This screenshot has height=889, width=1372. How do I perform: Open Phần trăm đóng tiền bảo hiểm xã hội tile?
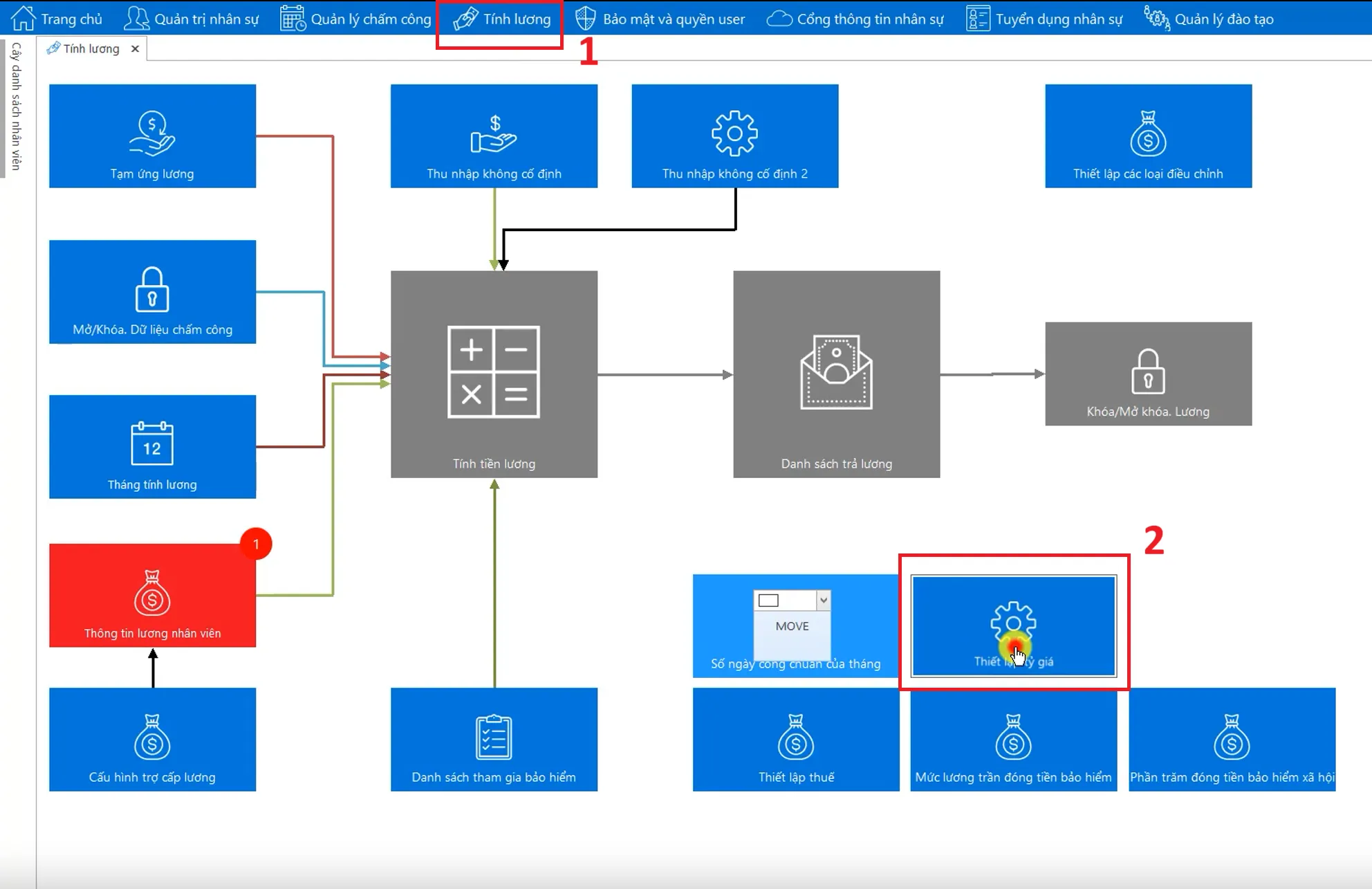pyautogui.click(x=1232, y=739)
